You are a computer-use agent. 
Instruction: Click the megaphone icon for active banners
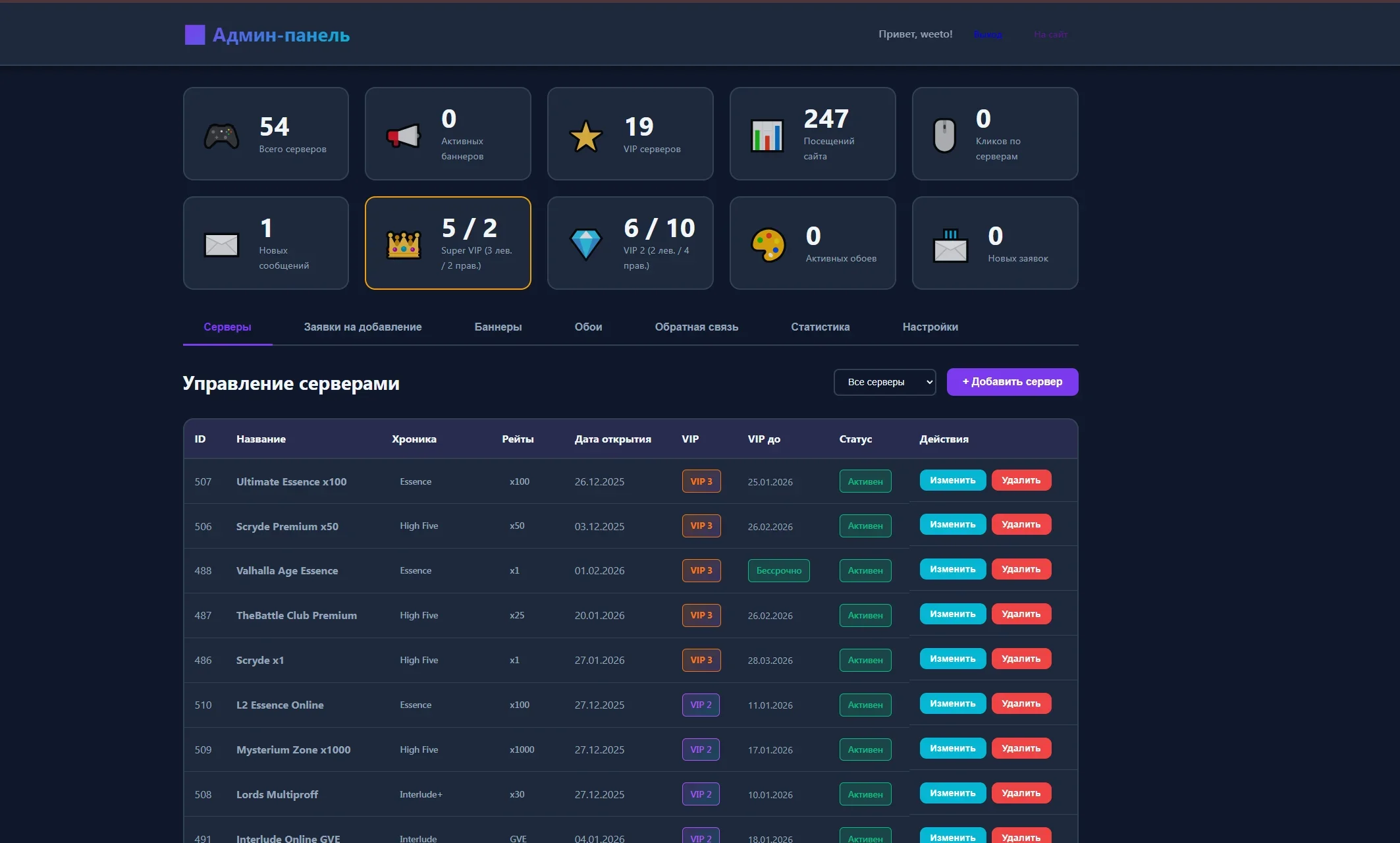[x=403, y=136]
